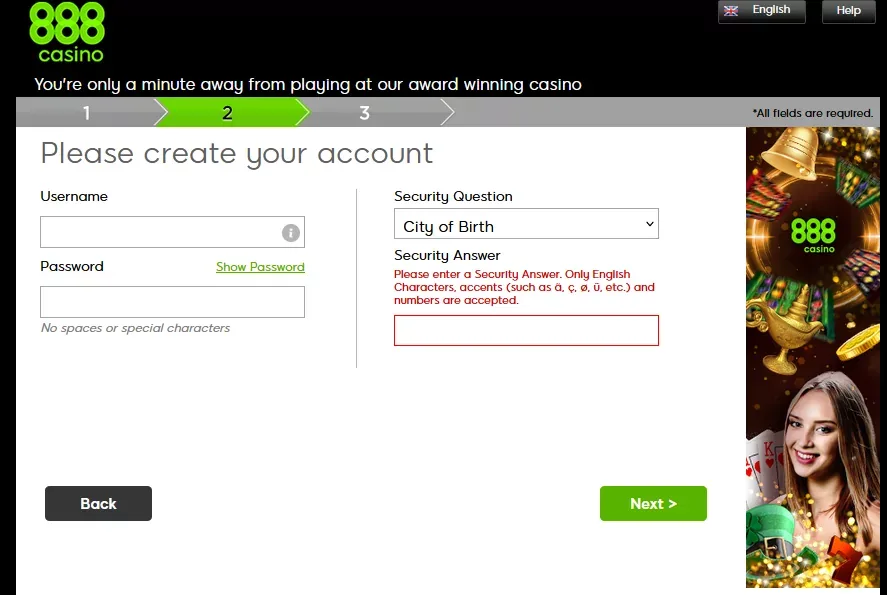Focus the Security Answer input field
This screenshot has width=887, height=595.
point(526,330)
